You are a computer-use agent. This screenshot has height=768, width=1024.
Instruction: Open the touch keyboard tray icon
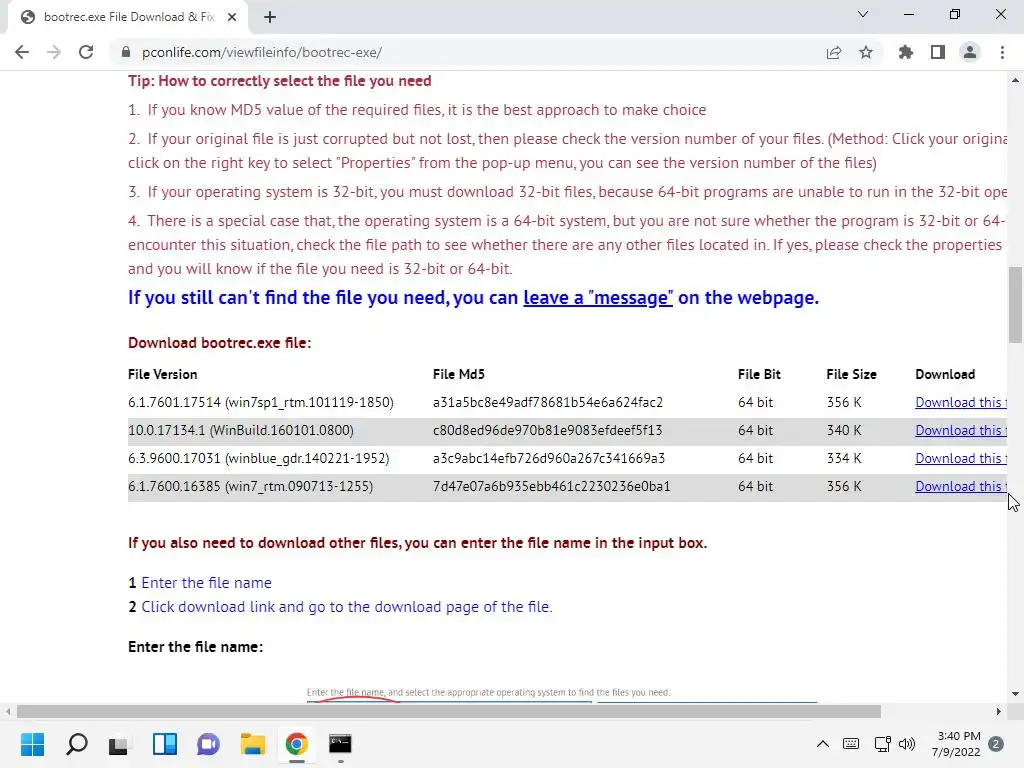tap(851, 744)
